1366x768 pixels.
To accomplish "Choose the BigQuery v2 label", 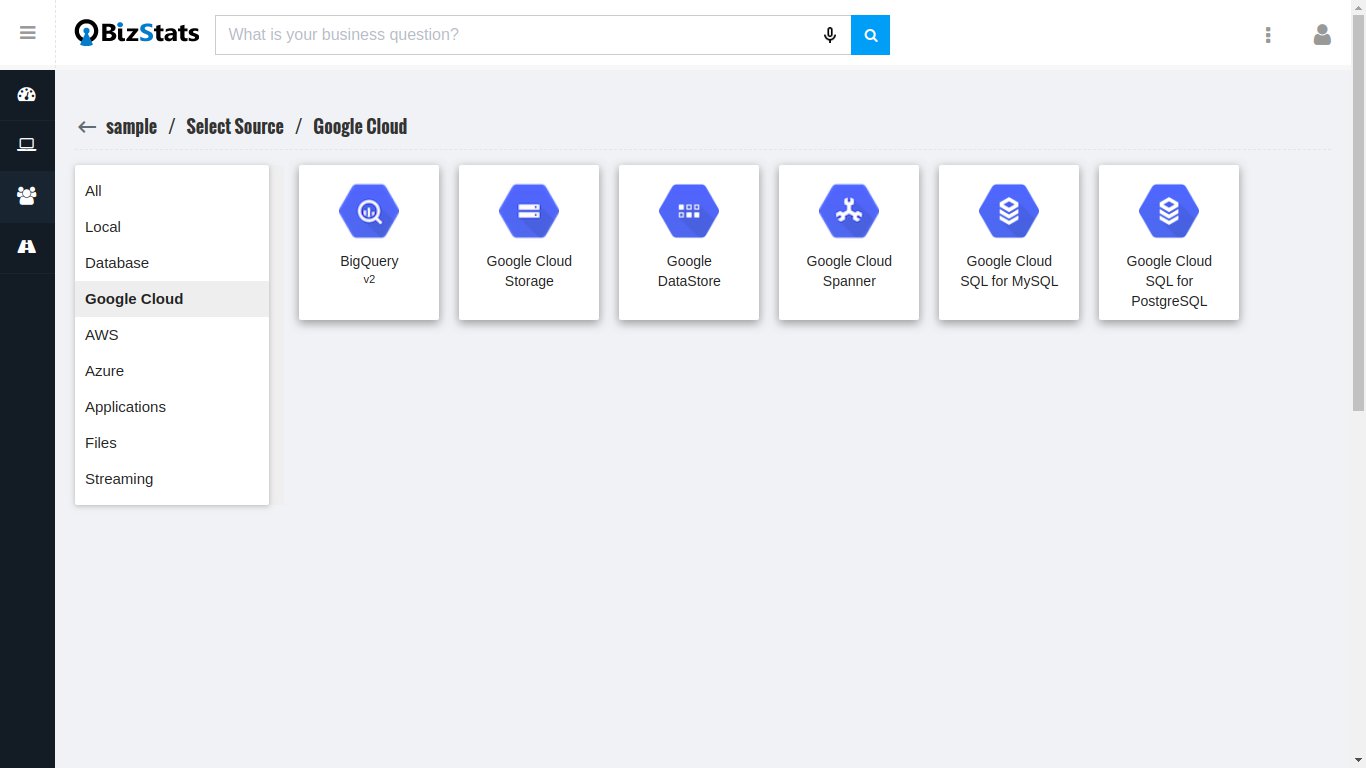I will point(369,269).
